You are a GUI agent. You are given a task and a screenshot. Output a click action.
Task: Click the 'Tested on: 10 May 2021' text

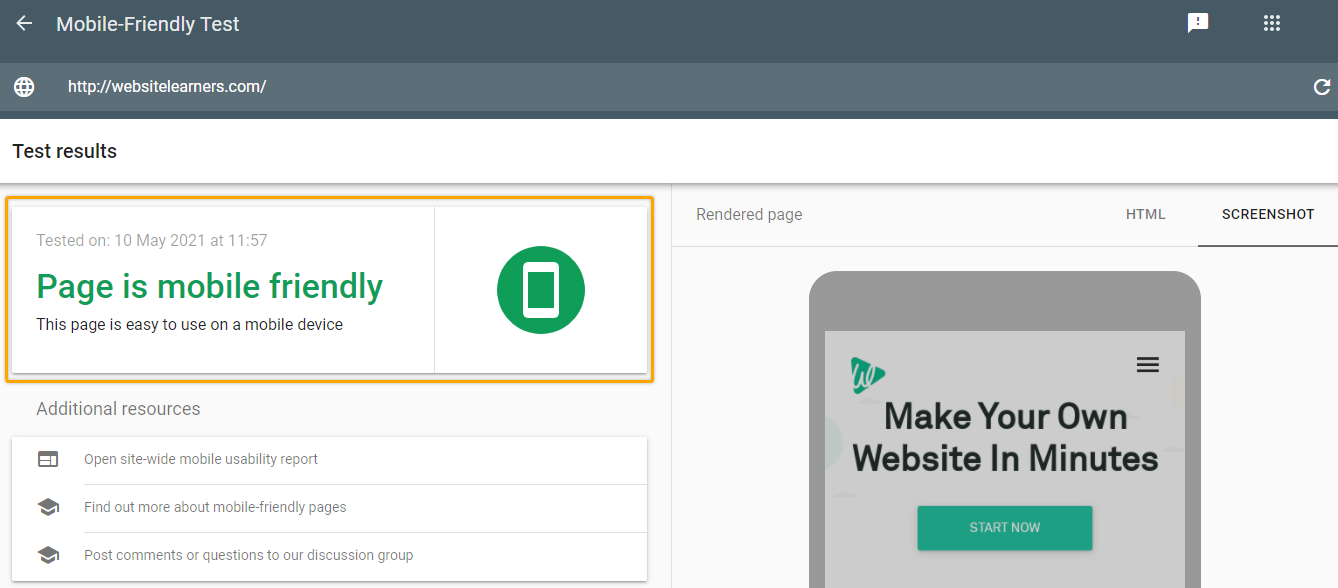152,240
